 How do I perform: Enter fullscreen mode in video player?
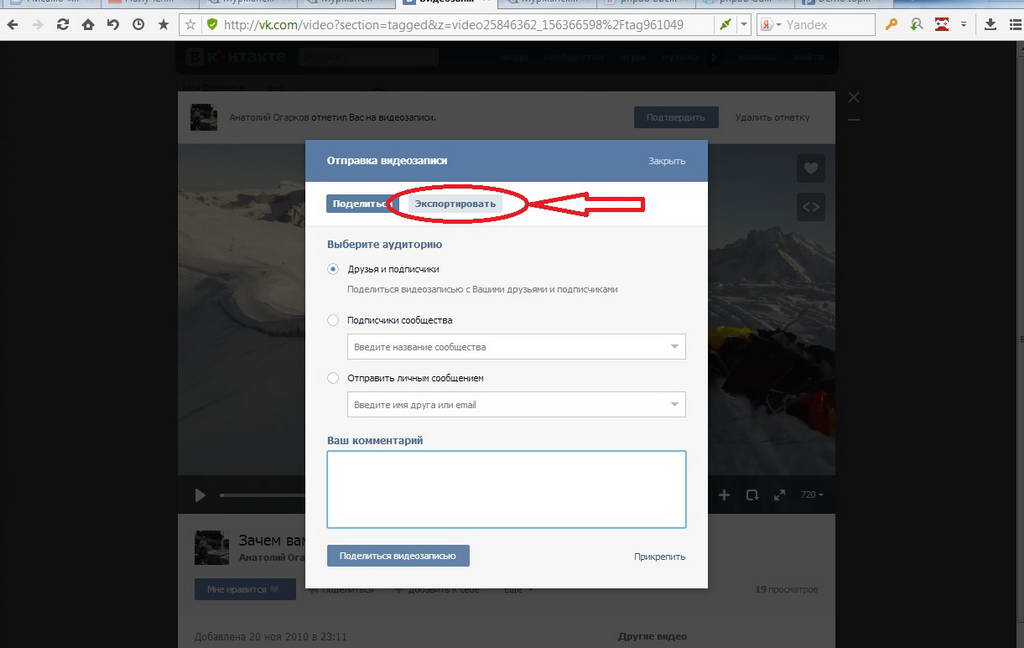click(x=779, y=495)
